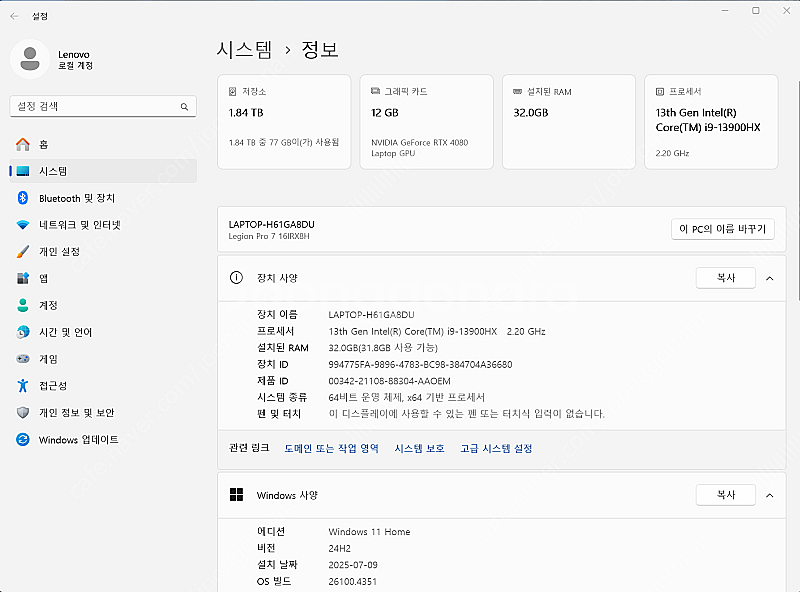Click 장치 이름 value LAPTOP-H61GA8DU

pyautogui.click(x=371, y=315)
